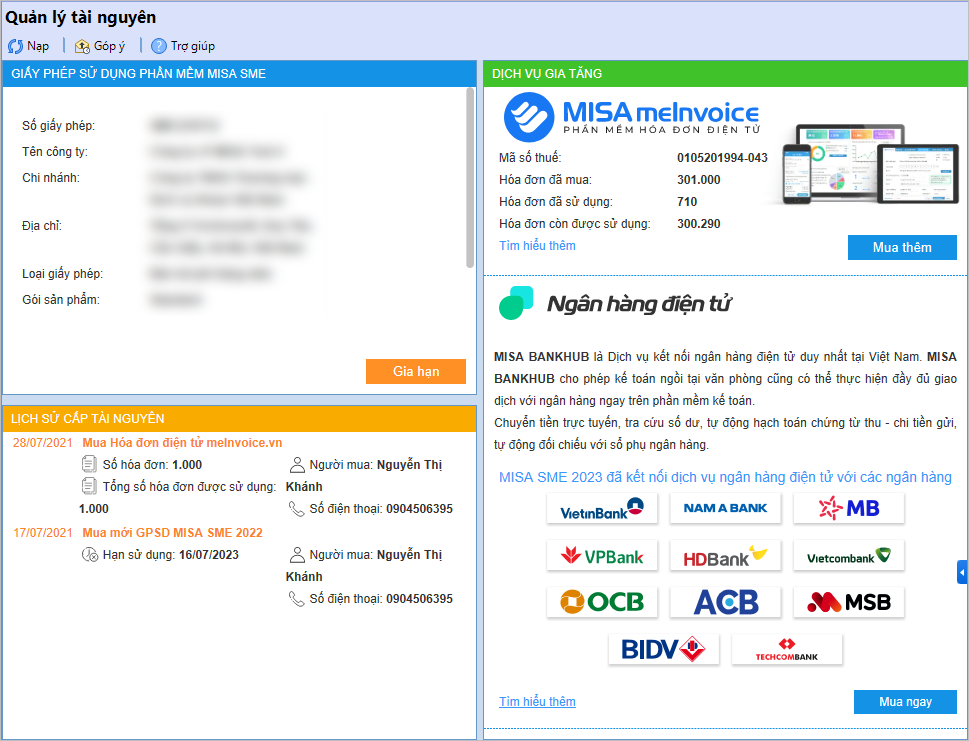The image size is (969, 741).
Task: Expand the side panel arrow on right edge
Action: click(962, 572)
